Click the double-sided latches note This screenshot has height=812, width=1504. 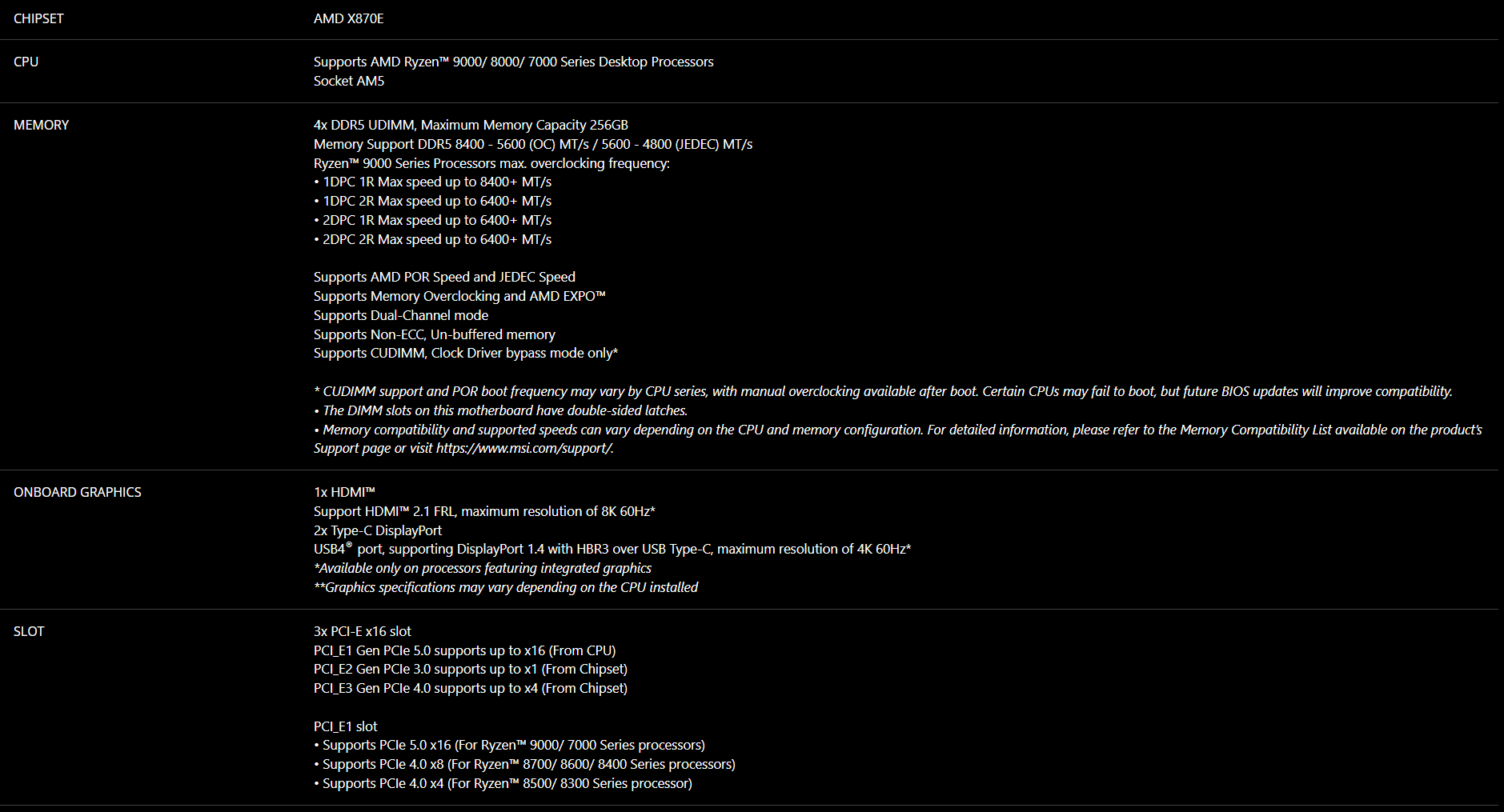(500, 410)
